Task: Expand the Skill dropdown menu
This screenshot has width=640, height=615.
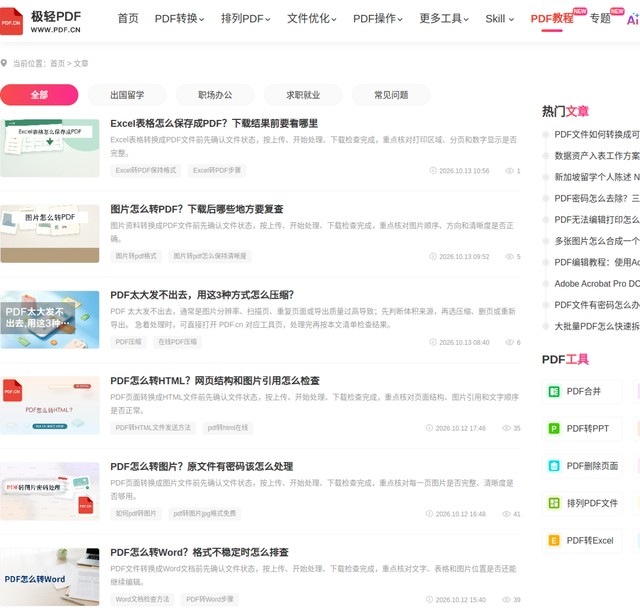Action: click(500, 19)
